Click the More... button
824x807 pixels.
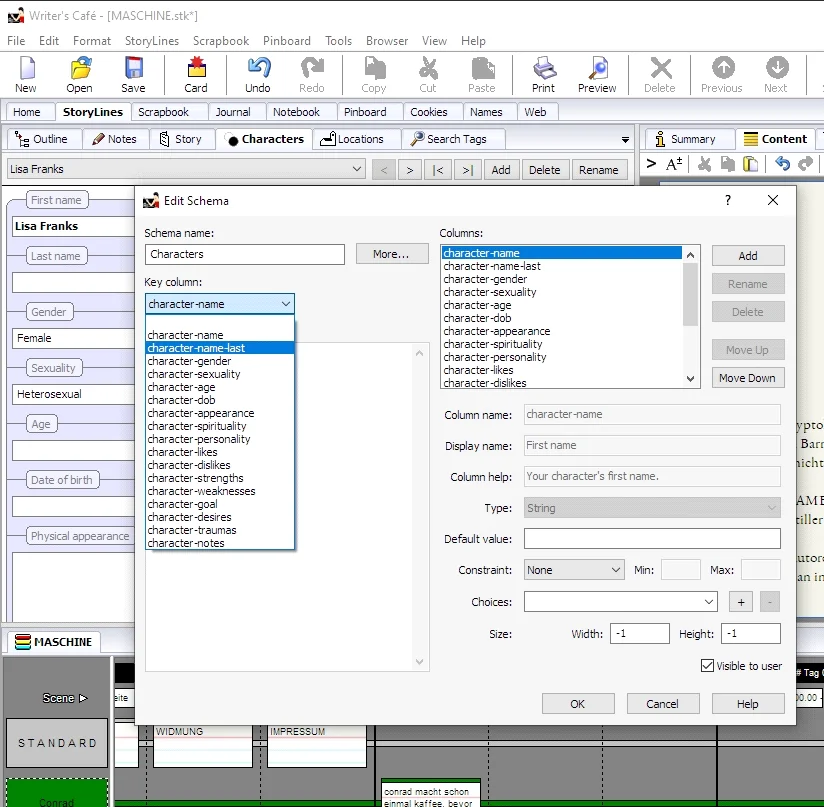click(x=391, y=254)
